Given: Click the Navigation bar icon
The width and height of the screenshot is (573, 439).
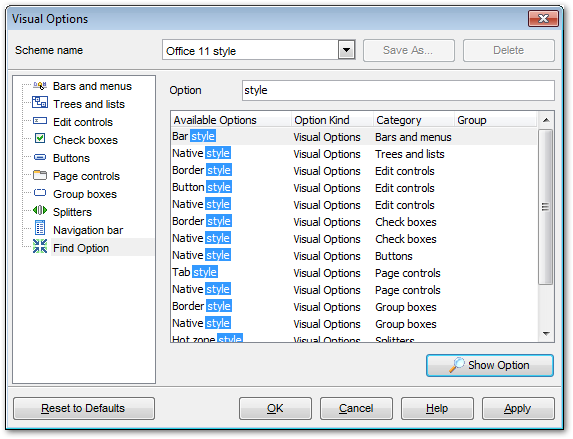Looking at the screenshot, I should click(x=40, y=228).
